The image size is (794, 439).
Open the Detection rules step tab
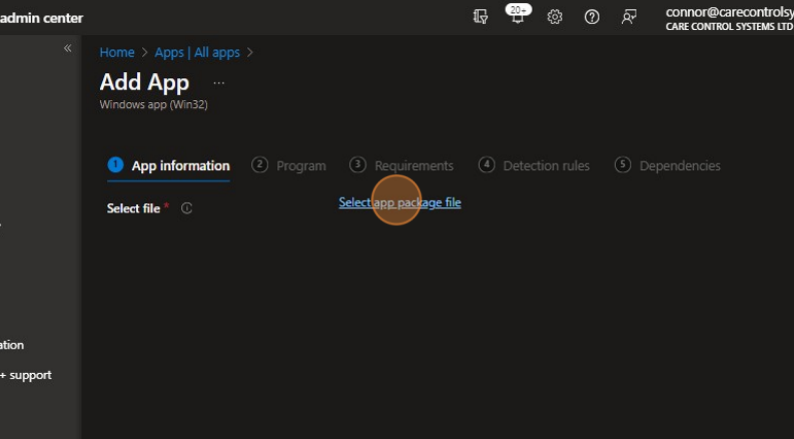[535, 166]
